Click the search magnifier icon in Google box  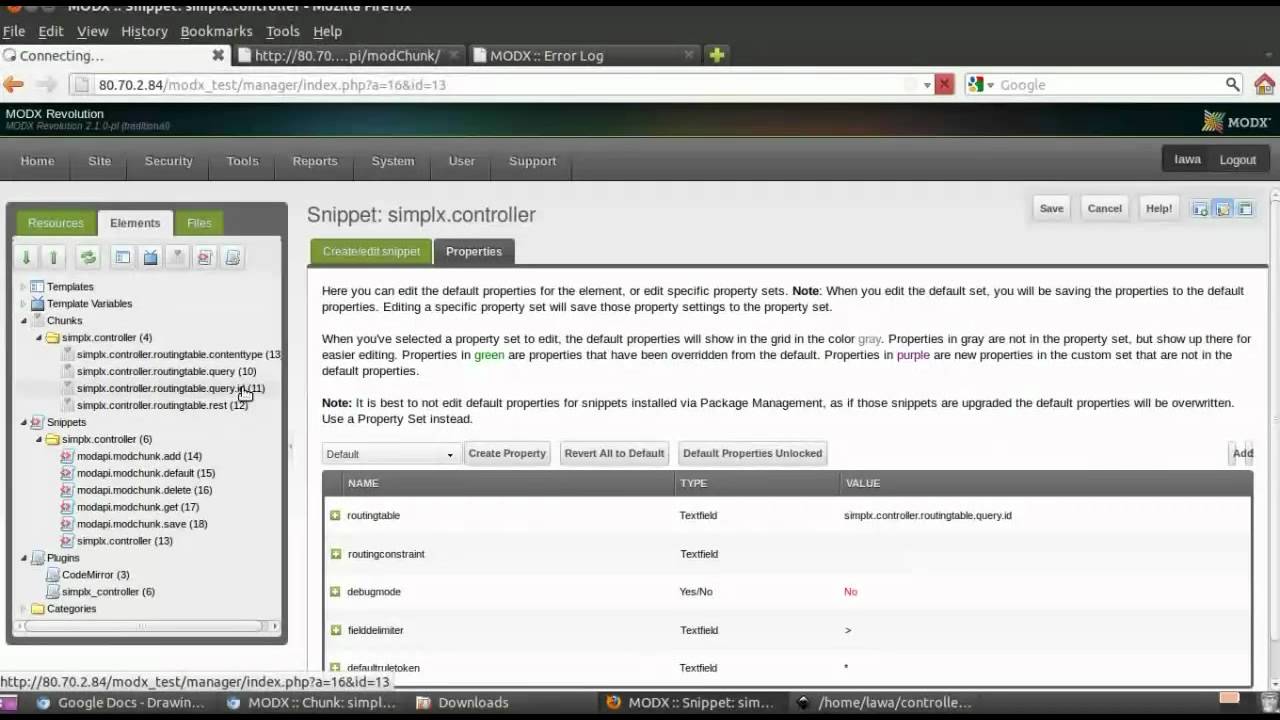[1233, 85]
